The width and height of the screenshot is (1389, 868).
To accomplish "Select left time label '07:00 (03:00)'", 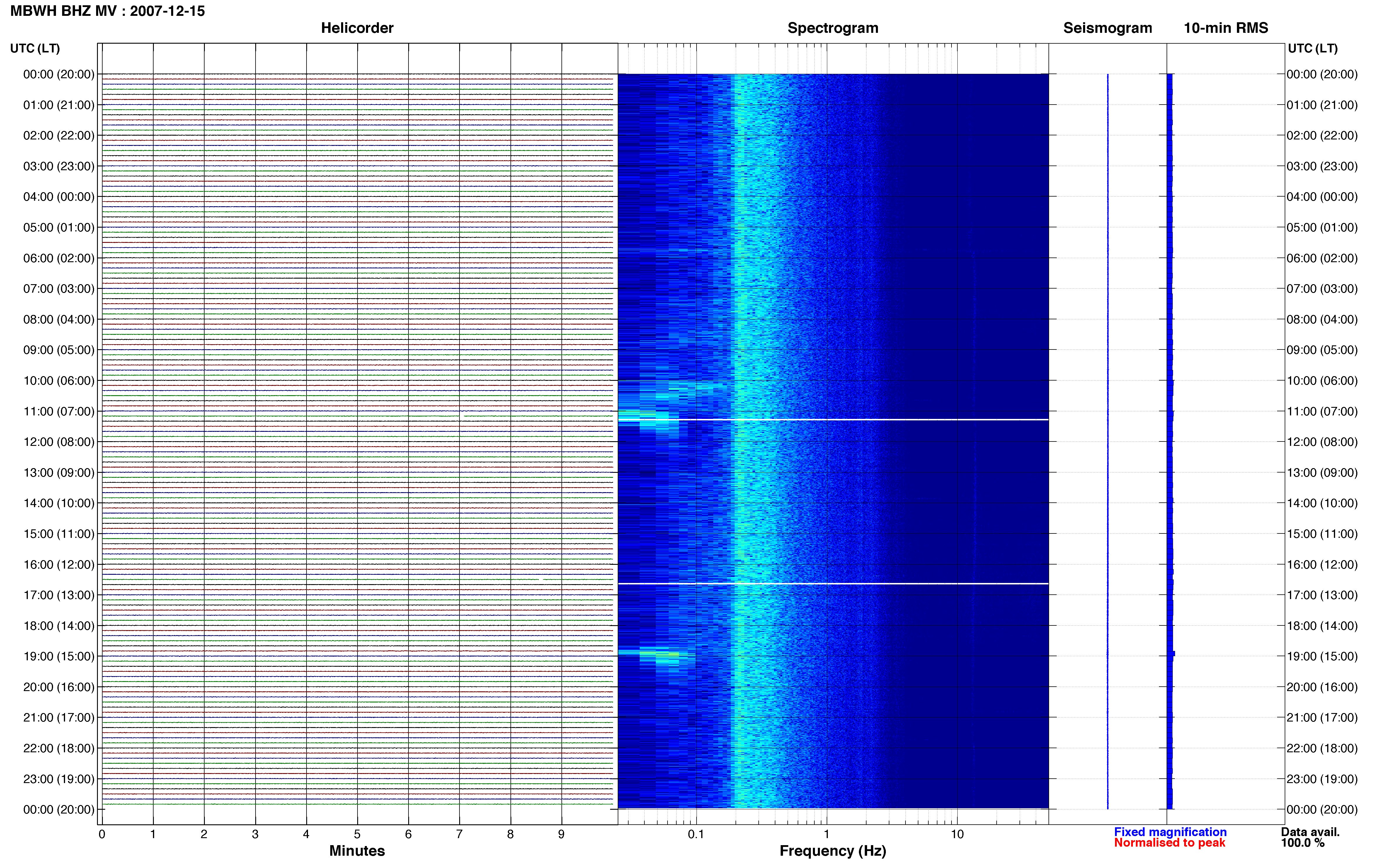I will tap(59, 289).
